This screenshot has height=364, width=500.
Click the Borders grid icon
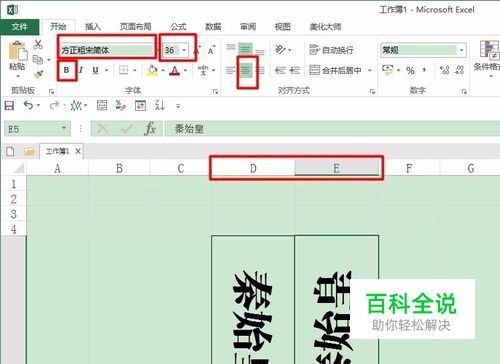tap(124, 70)
